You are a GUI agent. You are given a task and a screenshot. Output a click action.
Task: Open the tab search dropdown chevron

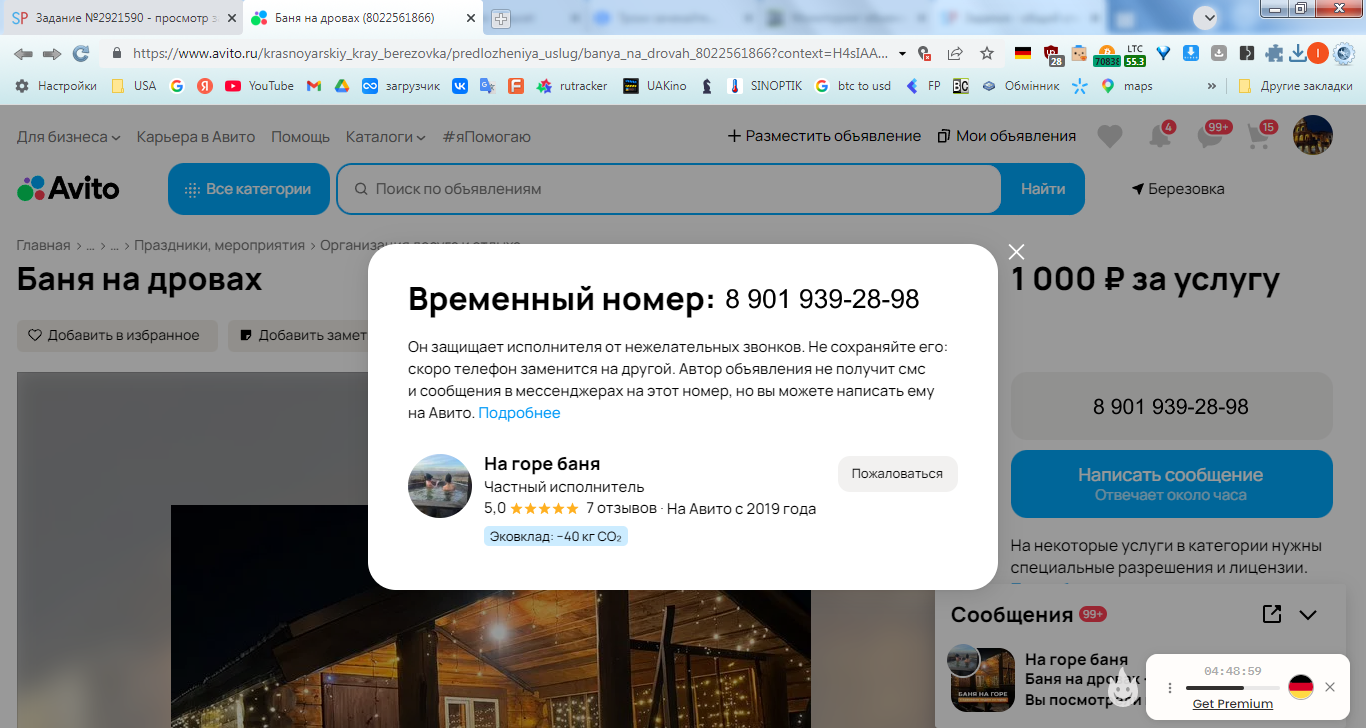point(1208,18)
